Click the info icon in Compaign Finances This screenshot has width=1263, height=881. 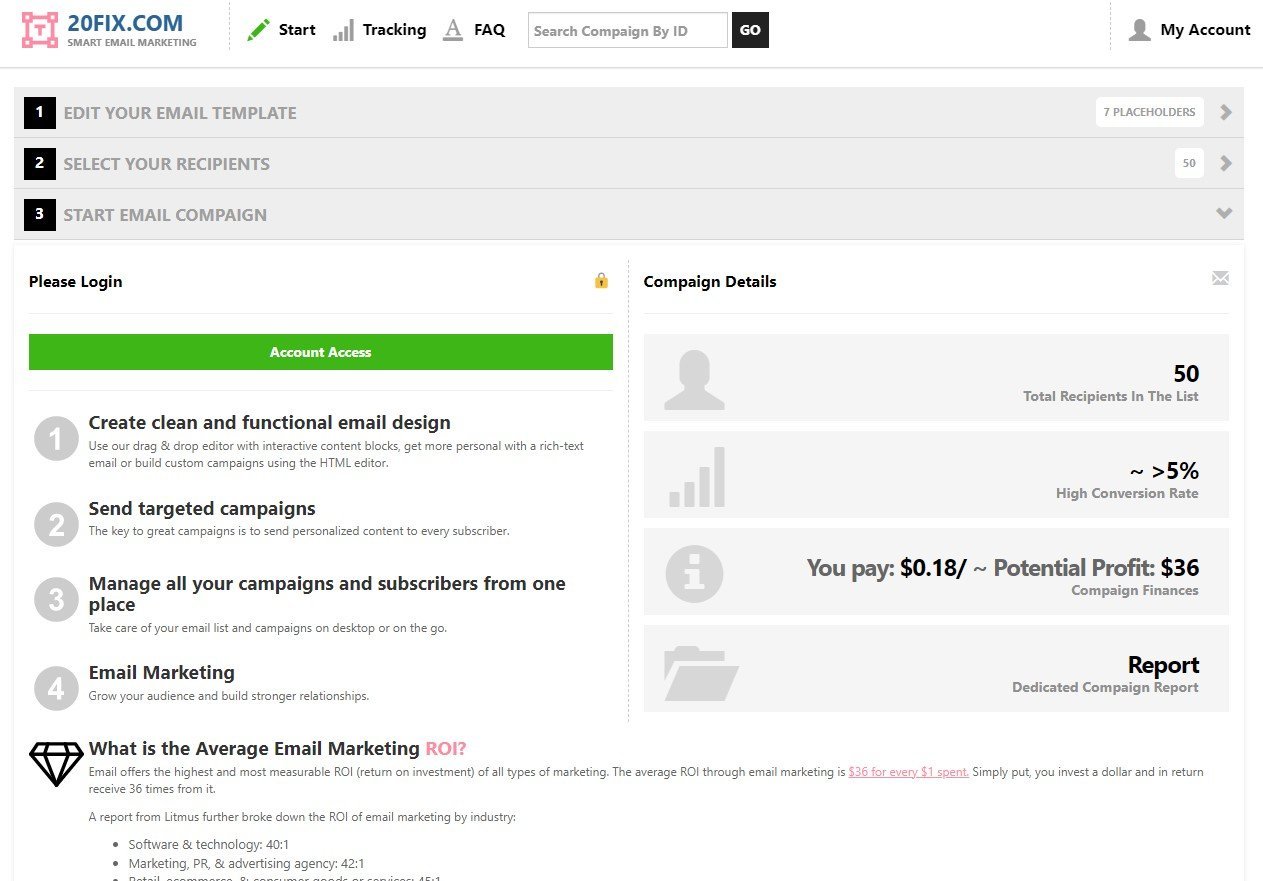click(694, 573)
